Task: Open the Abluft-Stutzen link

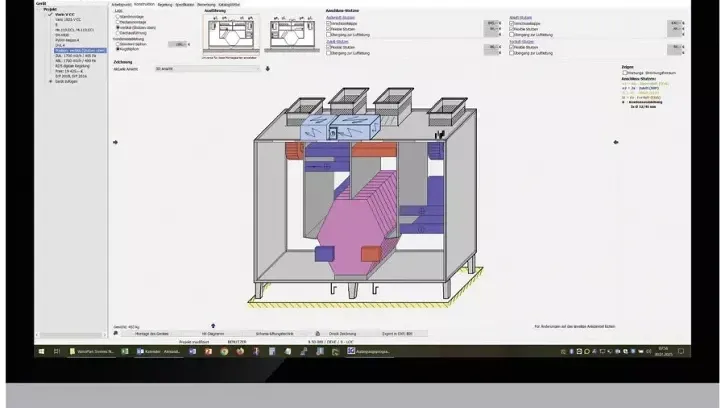Action: pyautogui.click(x=521, y=18)
